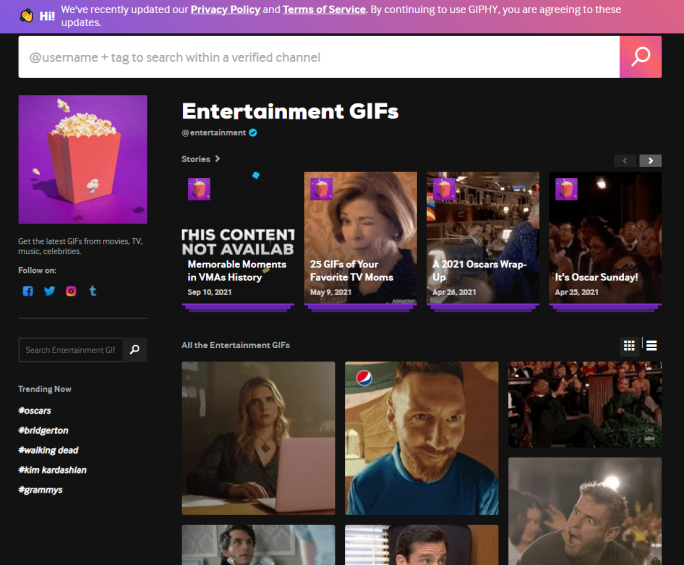Click the 'Apr 26, 2021' story date
The width and height of the screenshot is (684, 565).
coord(454,292)
